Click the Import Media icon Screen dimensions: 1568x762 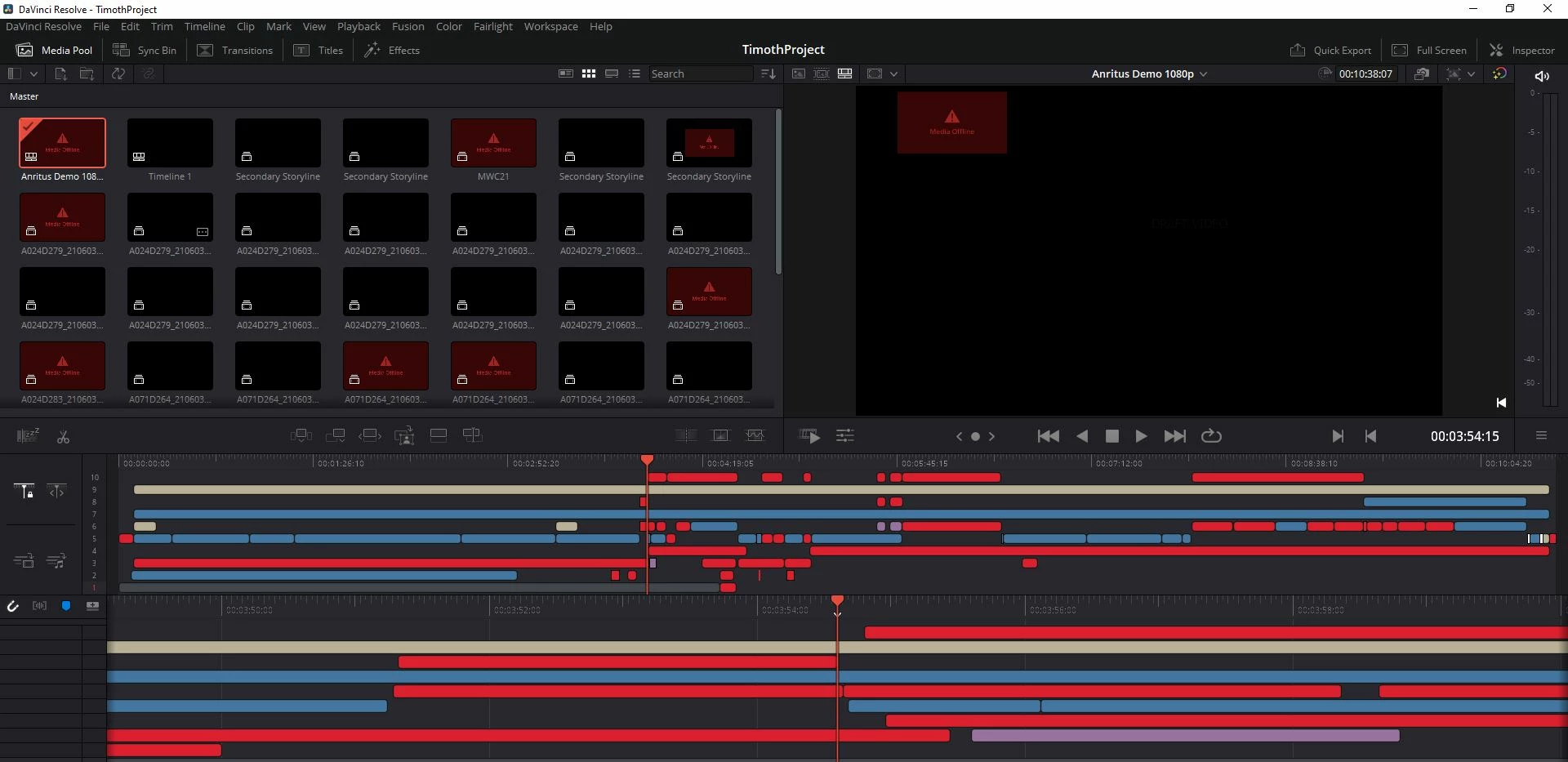60,74
